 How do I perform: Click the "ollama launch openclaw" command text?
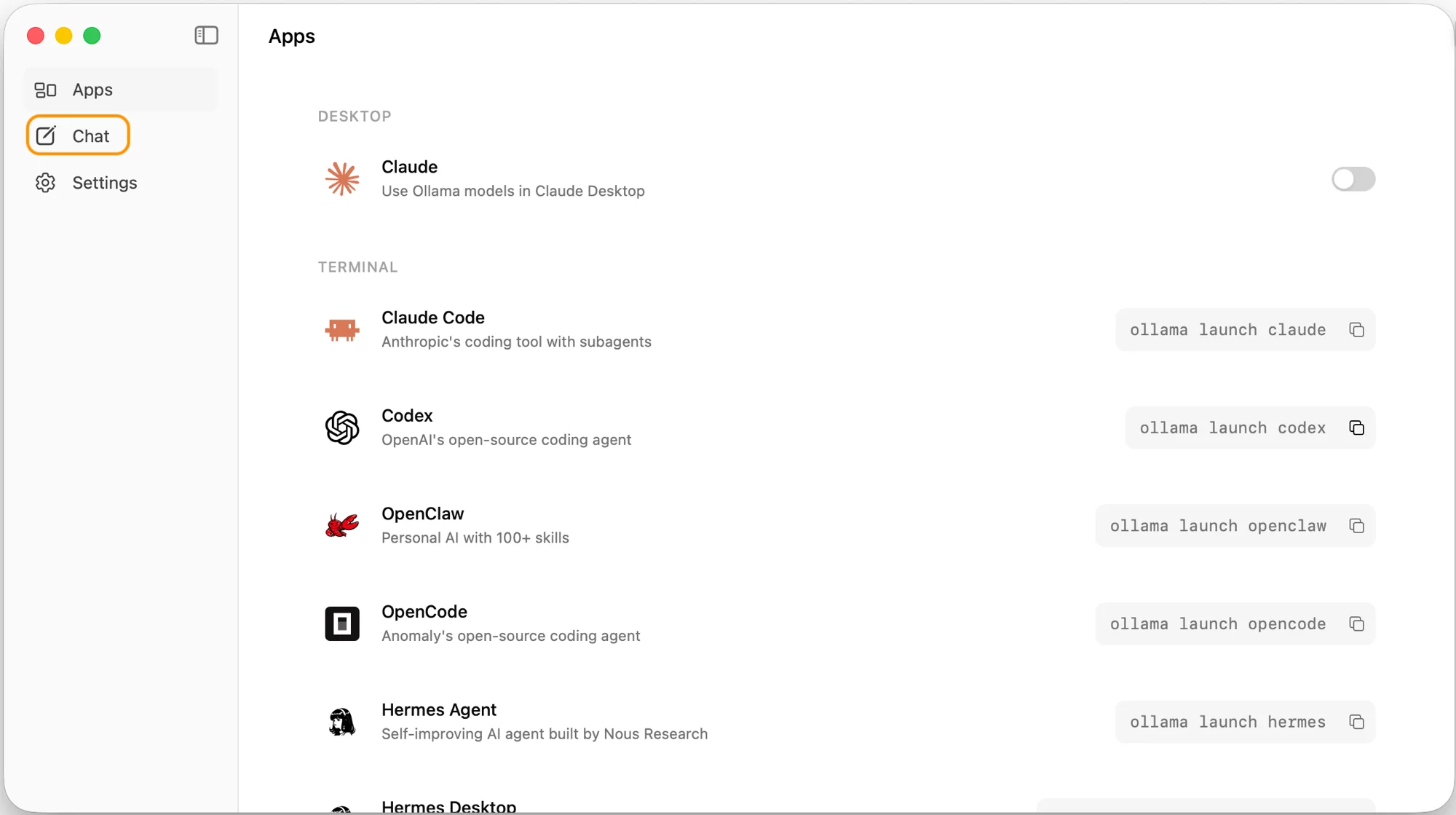1218,526
